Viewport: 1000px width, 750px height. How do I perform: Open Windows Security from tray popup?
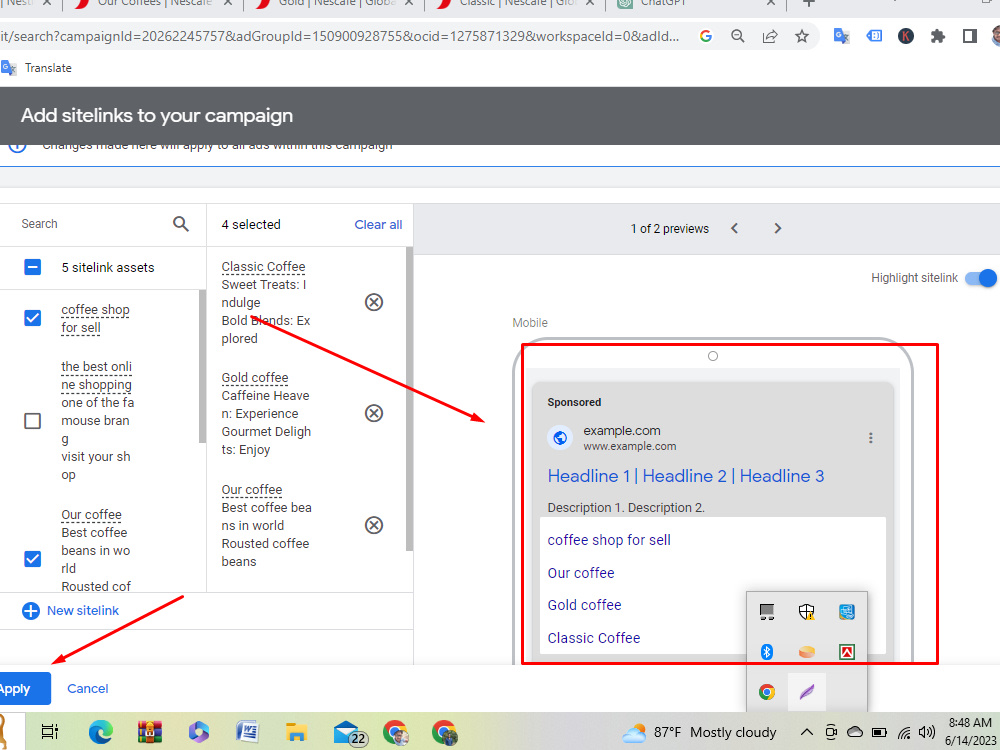coord(807,612)
